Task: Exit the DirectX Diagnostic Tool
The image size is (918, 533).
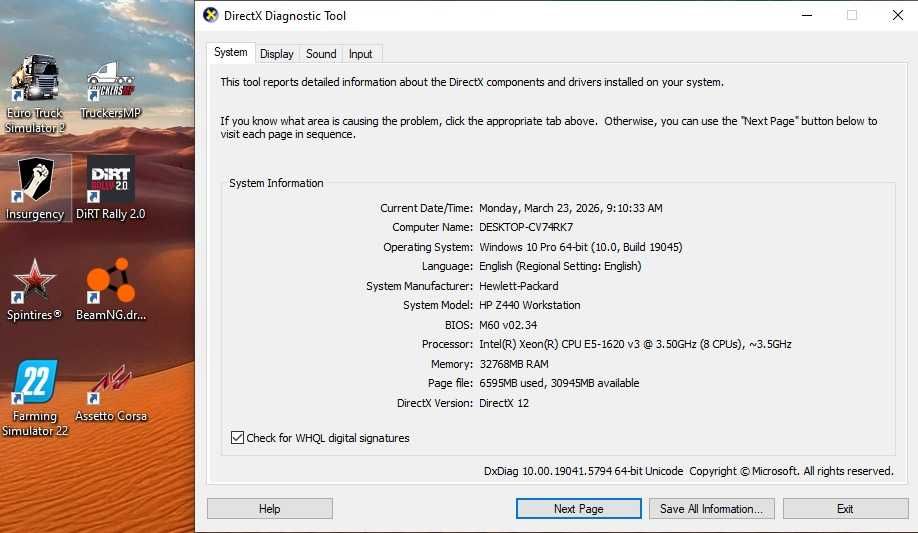Action: 845,508
